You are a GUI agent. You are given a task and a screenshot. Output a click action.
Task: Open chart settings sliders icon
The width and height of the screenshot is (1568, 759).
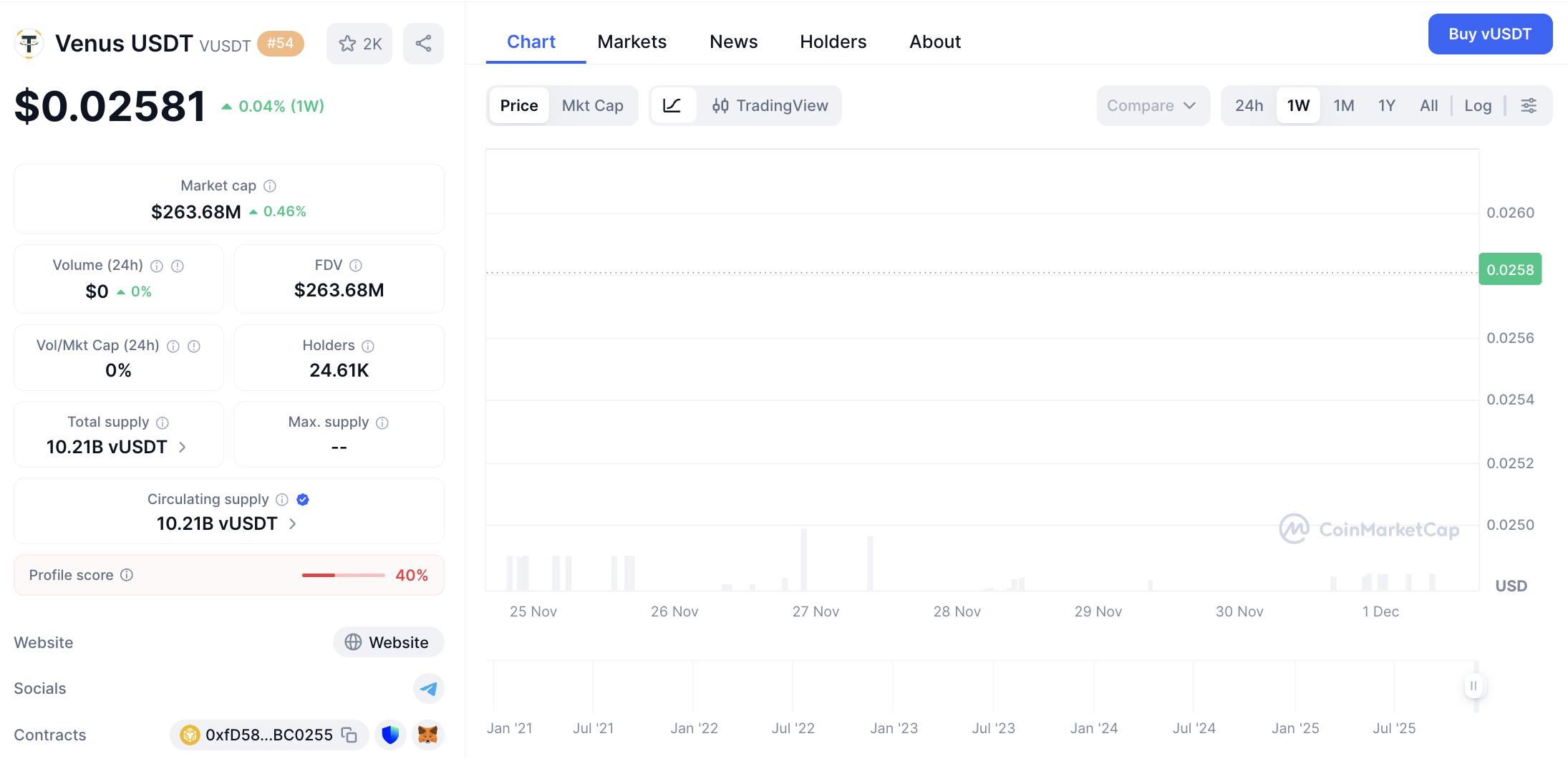(1529, 106)
